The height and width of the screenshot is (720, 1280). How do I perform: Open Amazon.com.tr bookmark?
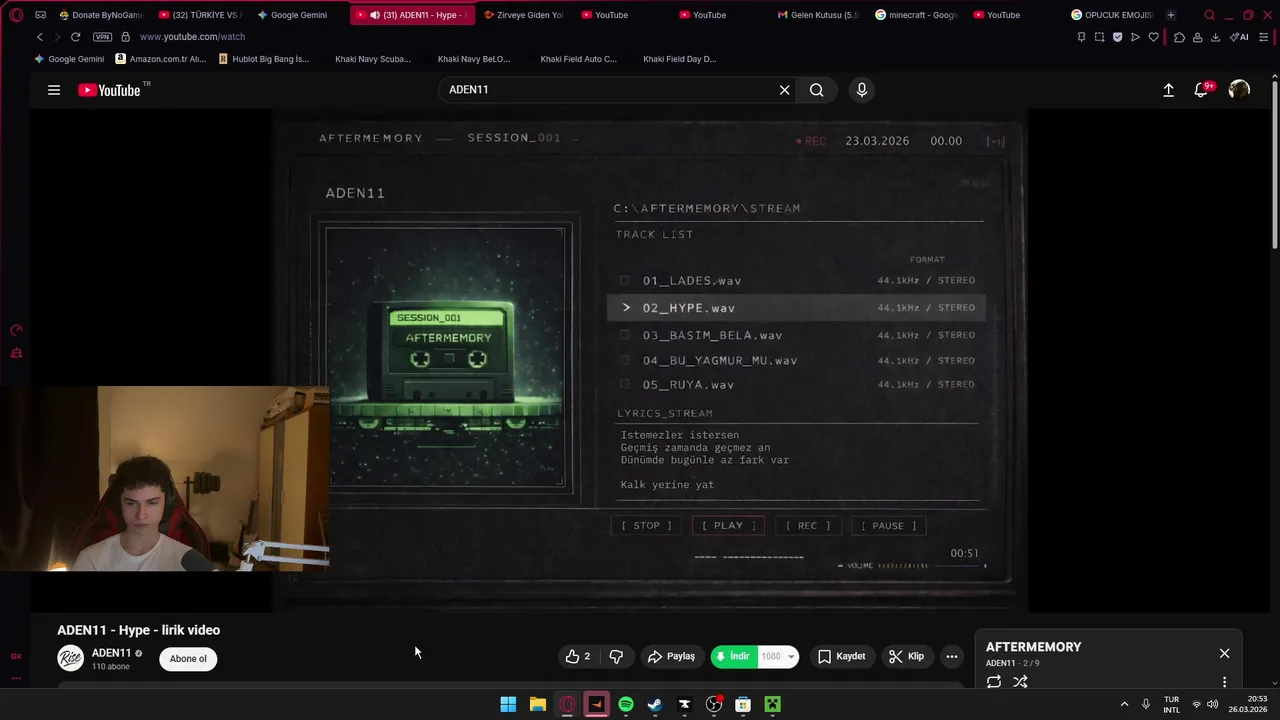pyautogui.click(x=160, y=59)
